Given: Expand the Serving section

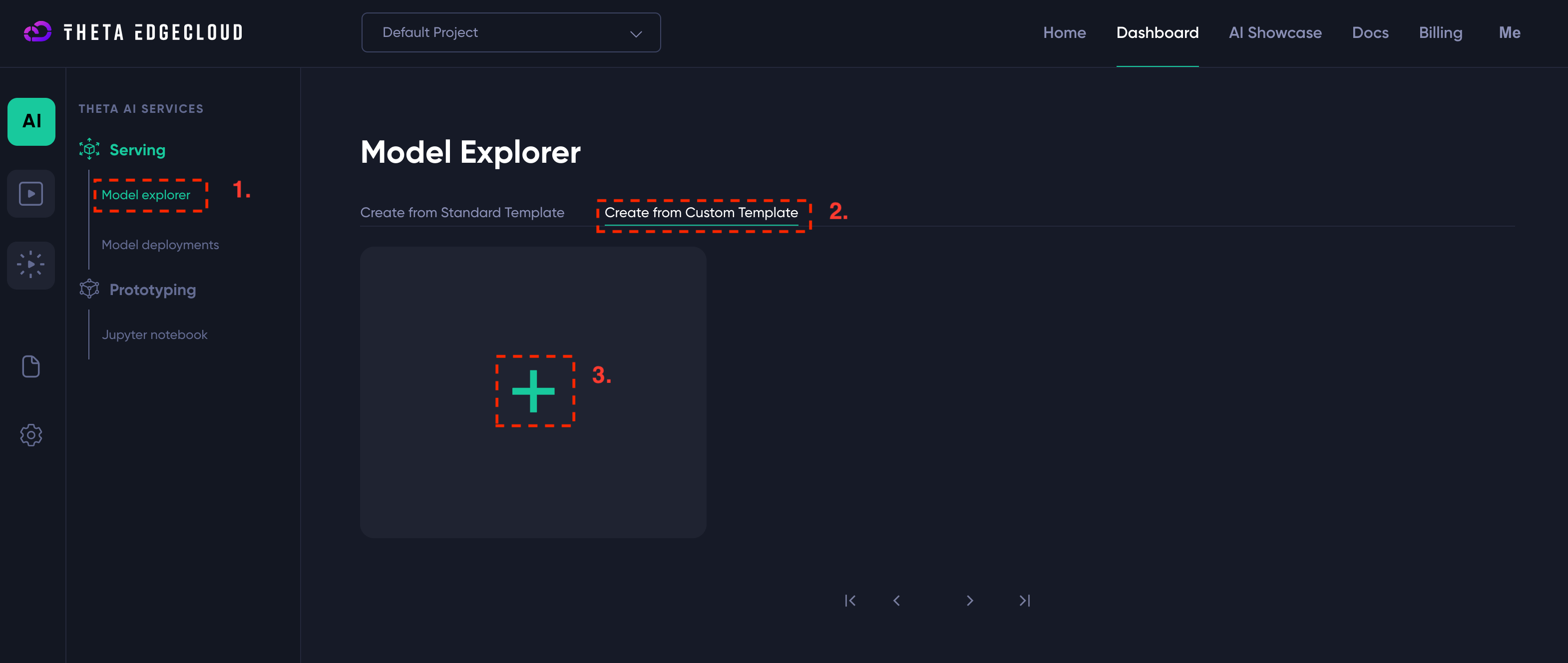Looking at the screenshot, I should click(137, 149).
